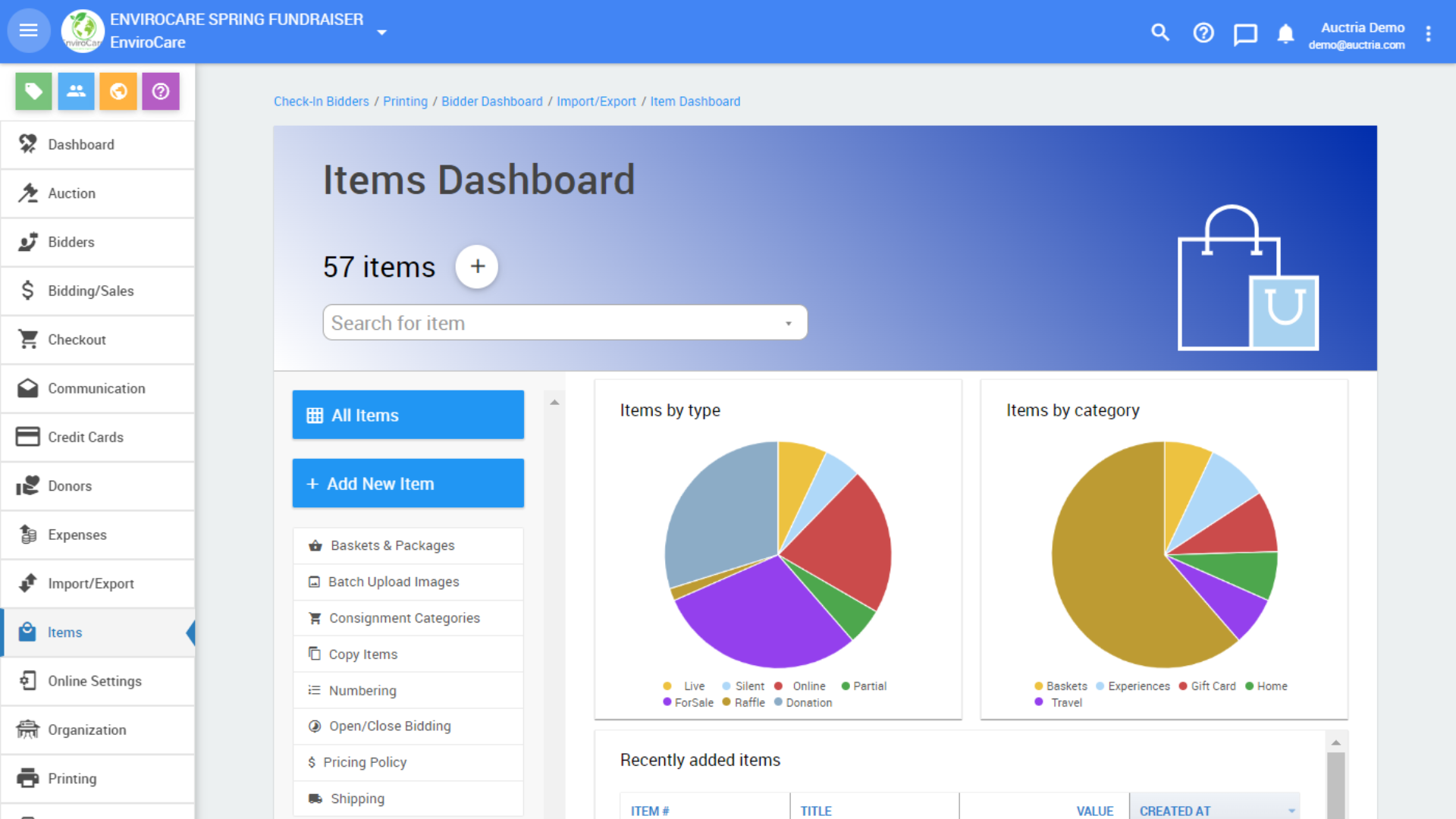The width and height of the screenshot is (1456, 819).
Task: Click the Add New Item button
Action: [408, 483]
